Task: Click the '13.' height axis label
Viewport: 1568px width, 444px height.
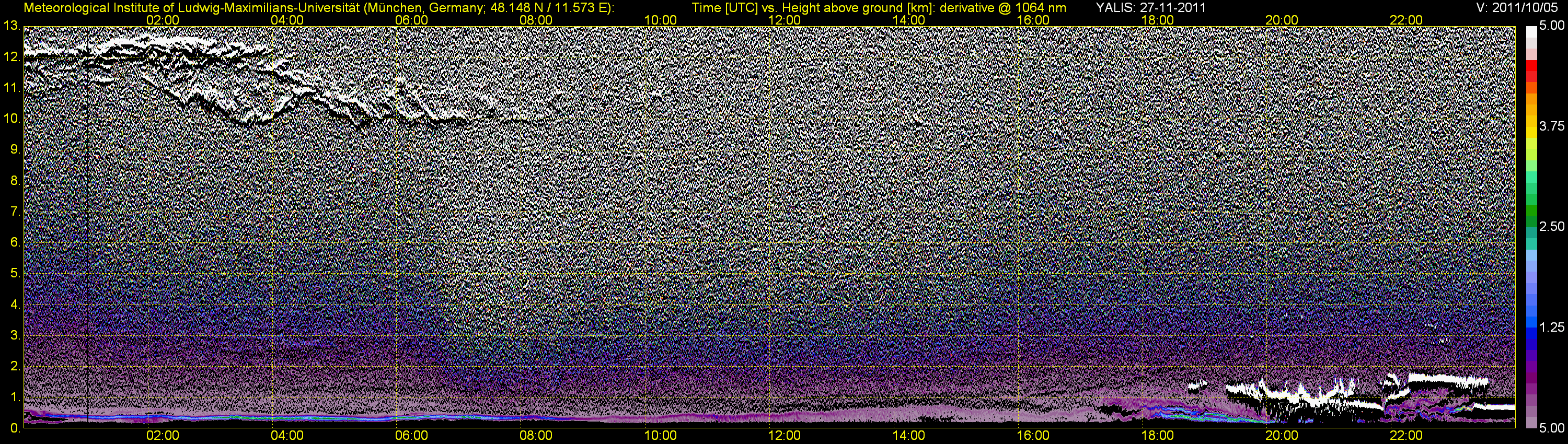Action: (x=11, y=26)
